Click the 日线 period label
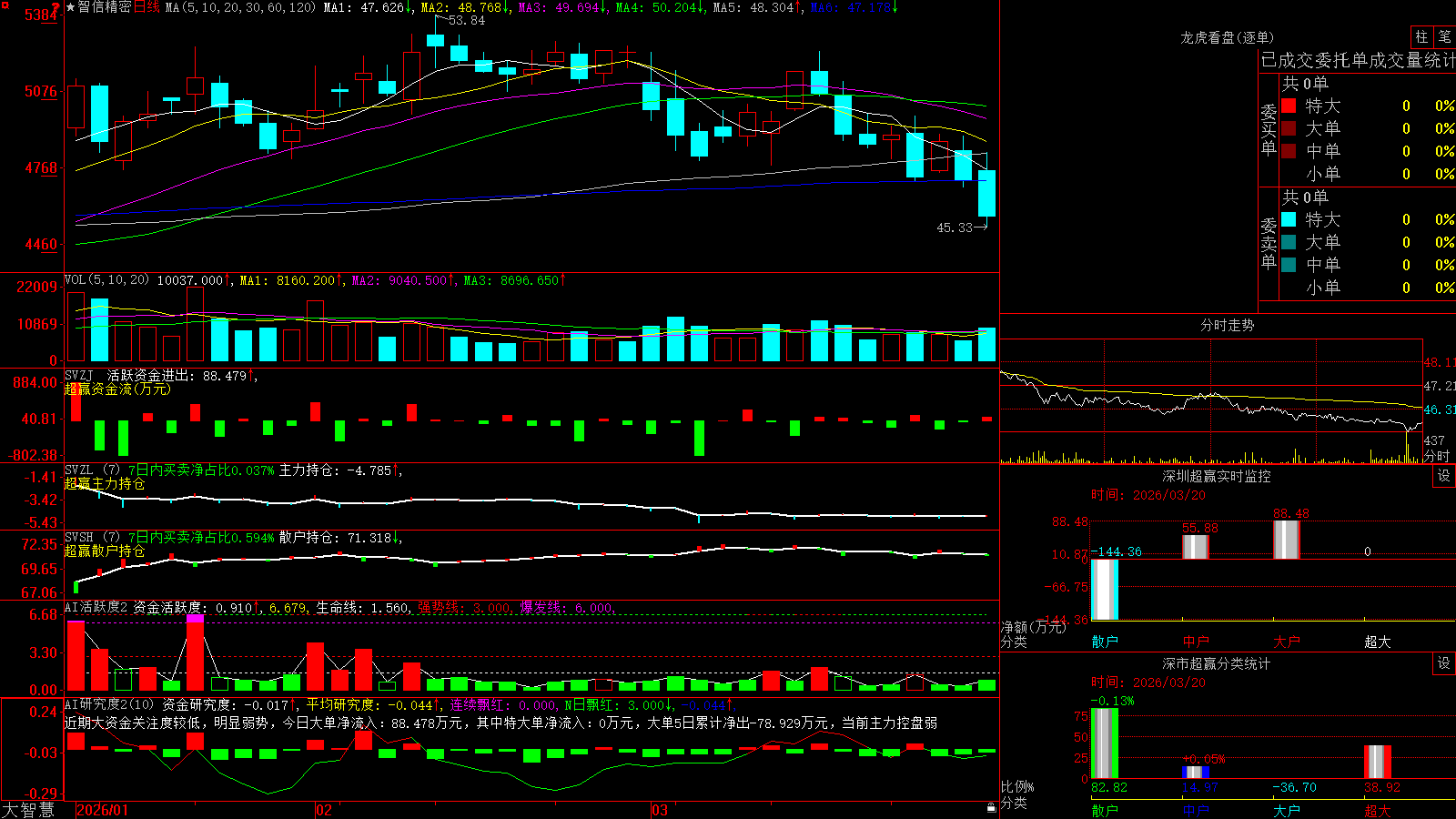 point(147,7)
